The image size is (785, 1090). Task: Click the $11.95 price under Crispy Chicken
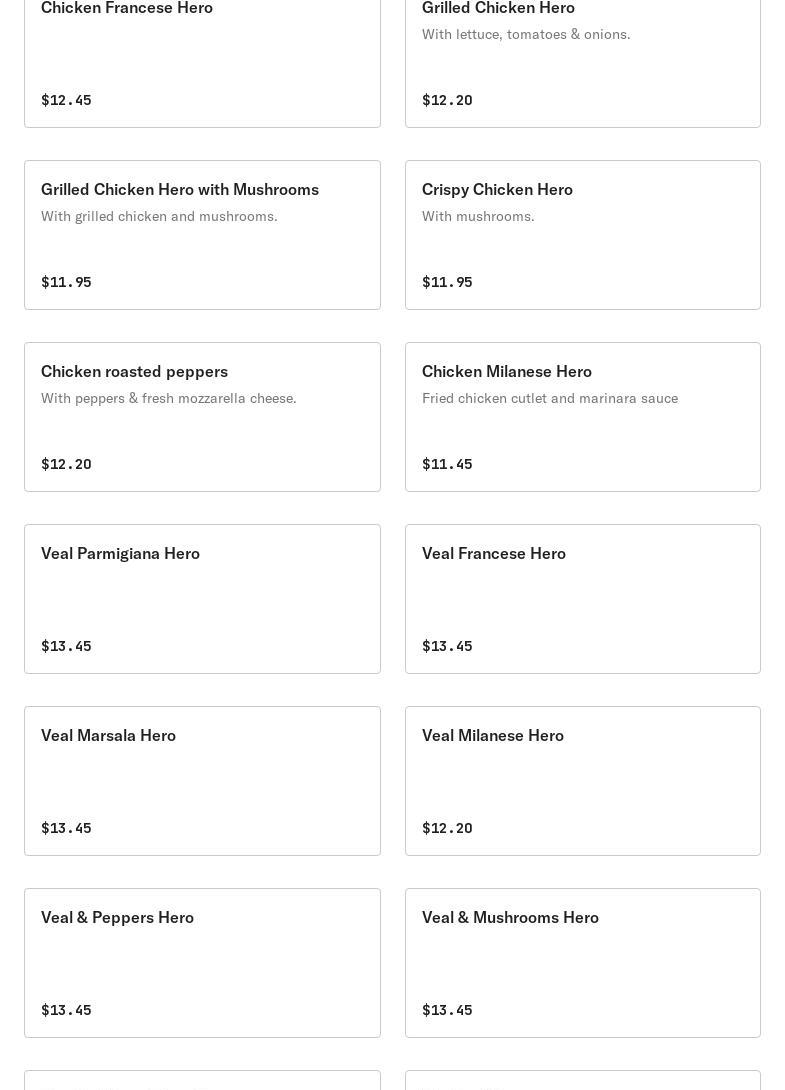tap(447, 282)
